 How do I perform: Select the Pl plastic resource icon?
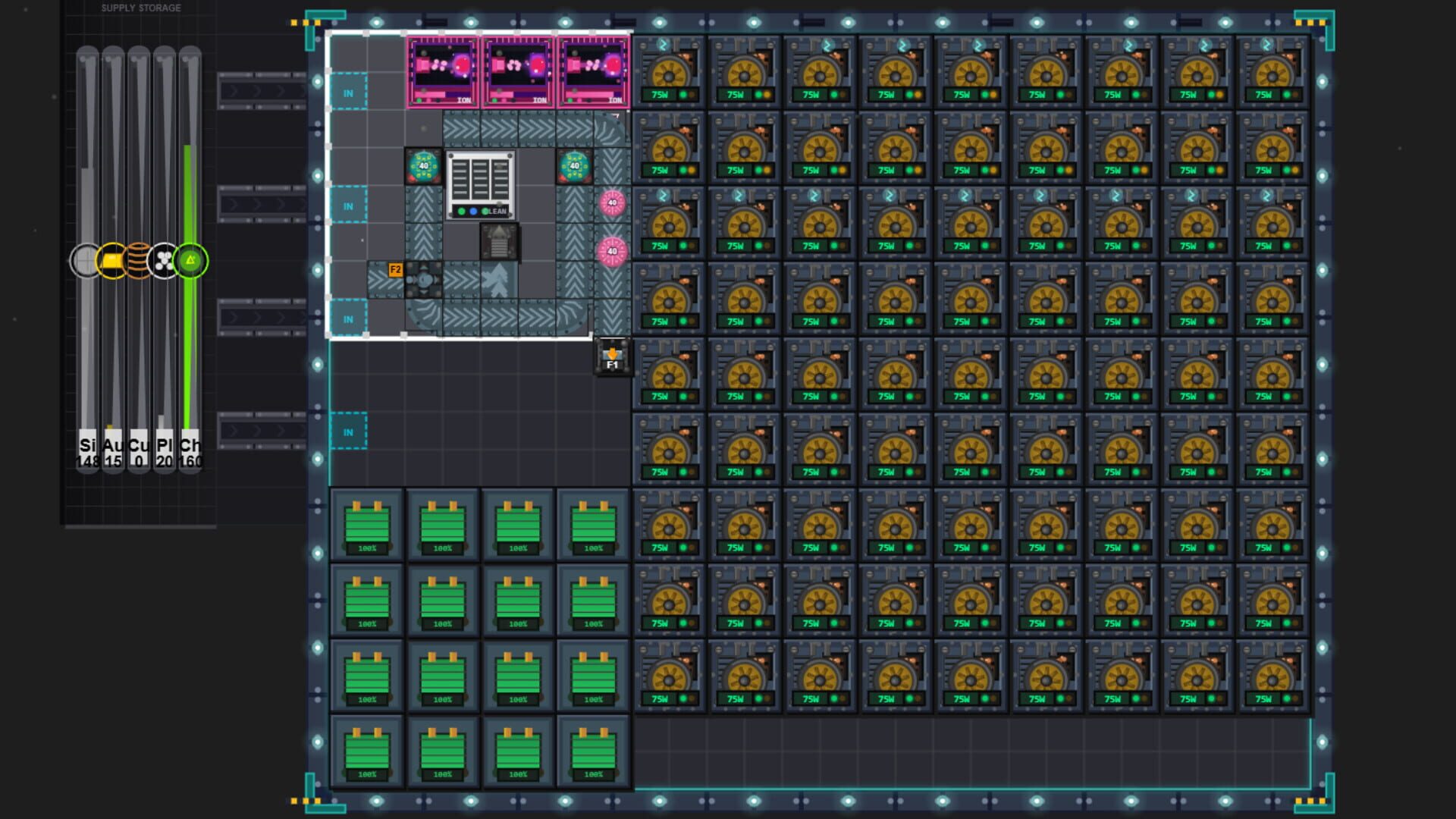tap(165, 260)
